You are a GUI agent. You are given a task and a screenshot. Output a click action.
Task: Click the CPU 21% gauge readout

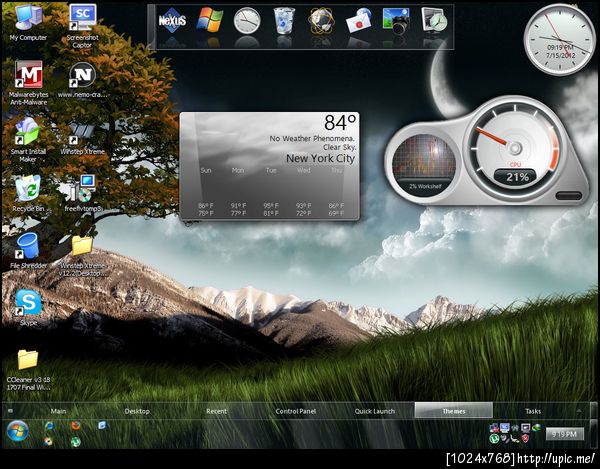click(x=517, y=177)
